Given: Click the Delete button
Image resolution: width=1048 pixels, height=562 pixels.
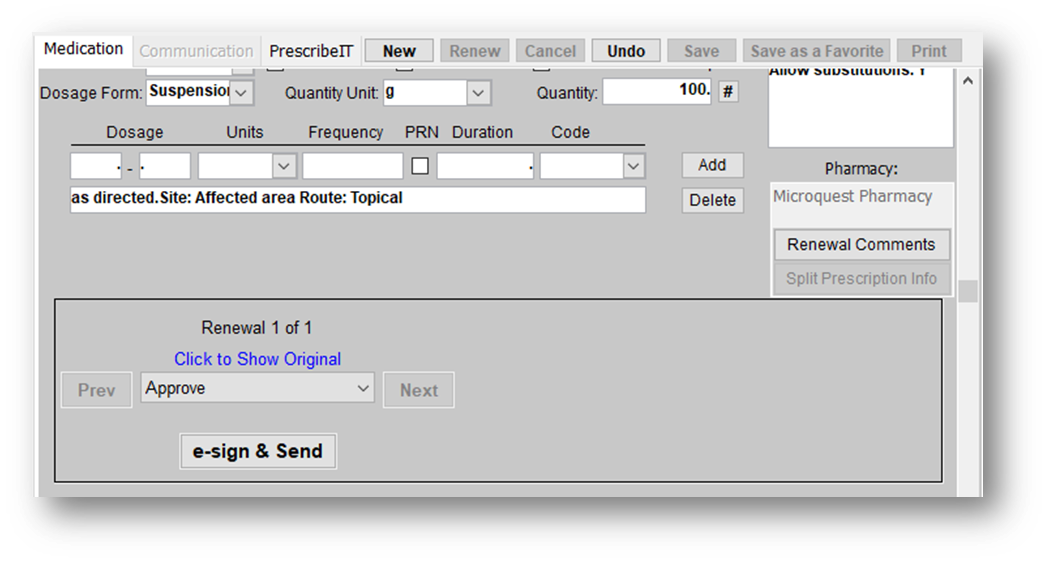Looking at the screenshot, I should (712, 200).
